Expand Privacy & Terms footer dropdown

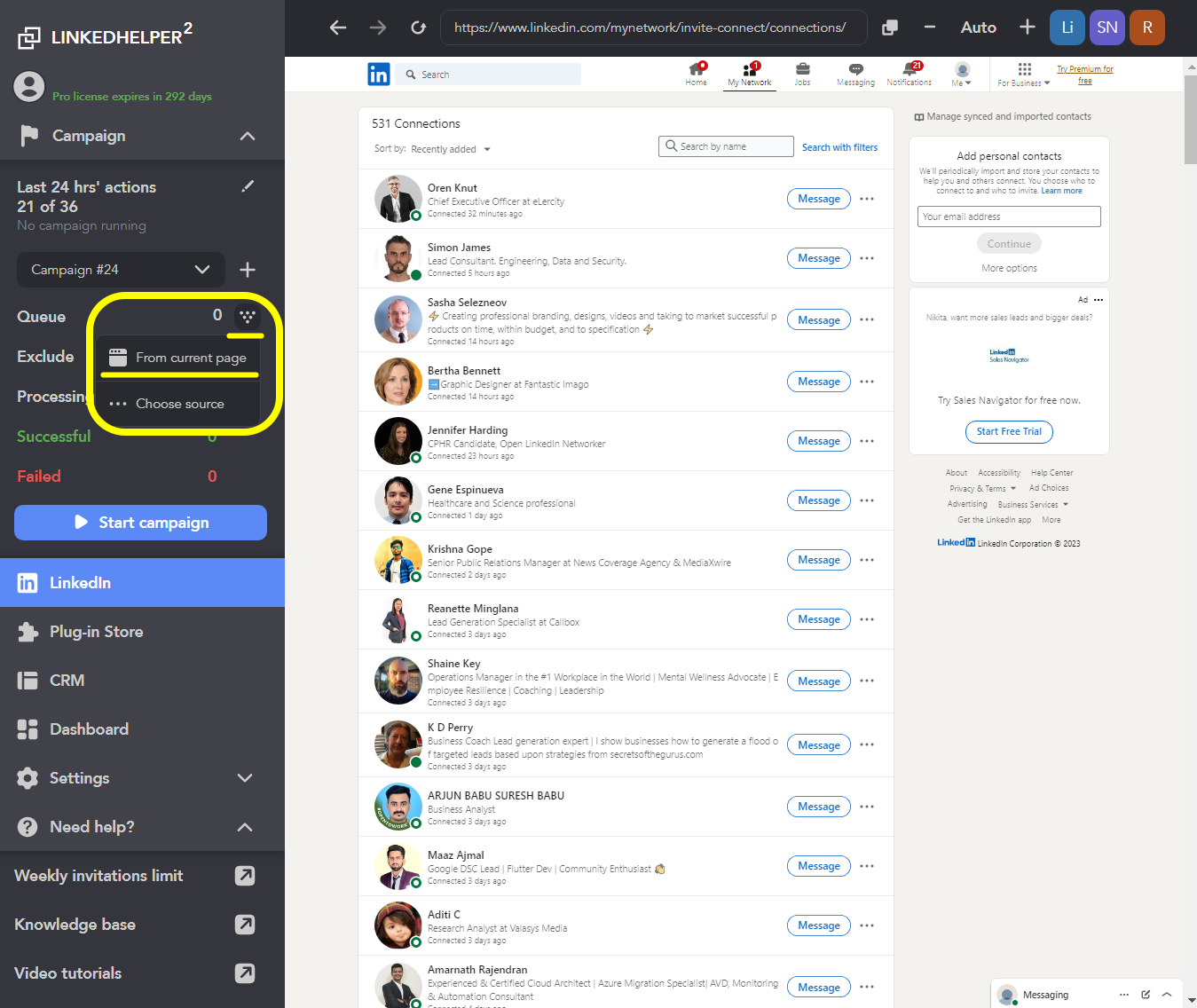tap(983, 489)
